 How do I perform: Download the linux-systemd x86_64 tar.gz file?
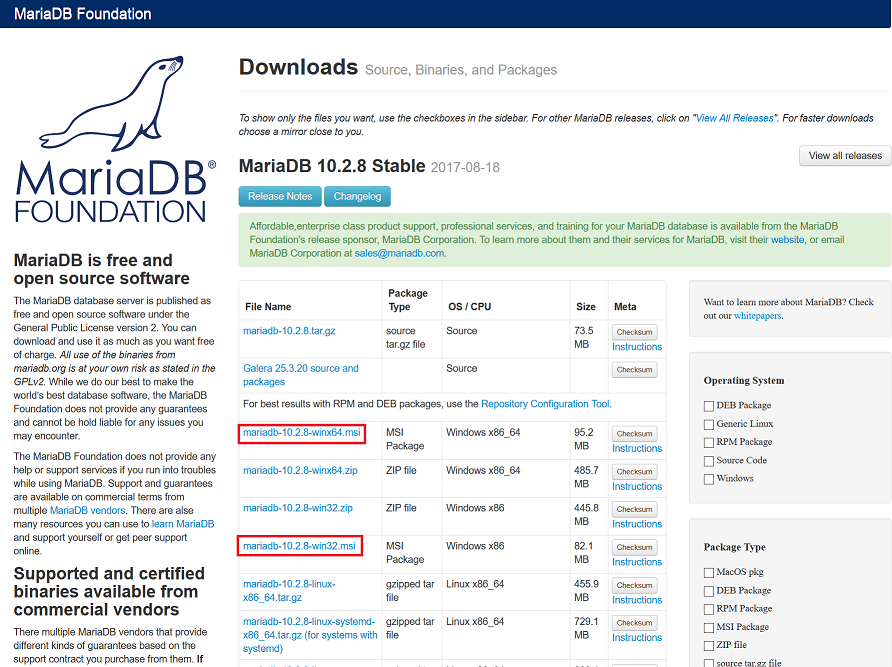(310, 635)
